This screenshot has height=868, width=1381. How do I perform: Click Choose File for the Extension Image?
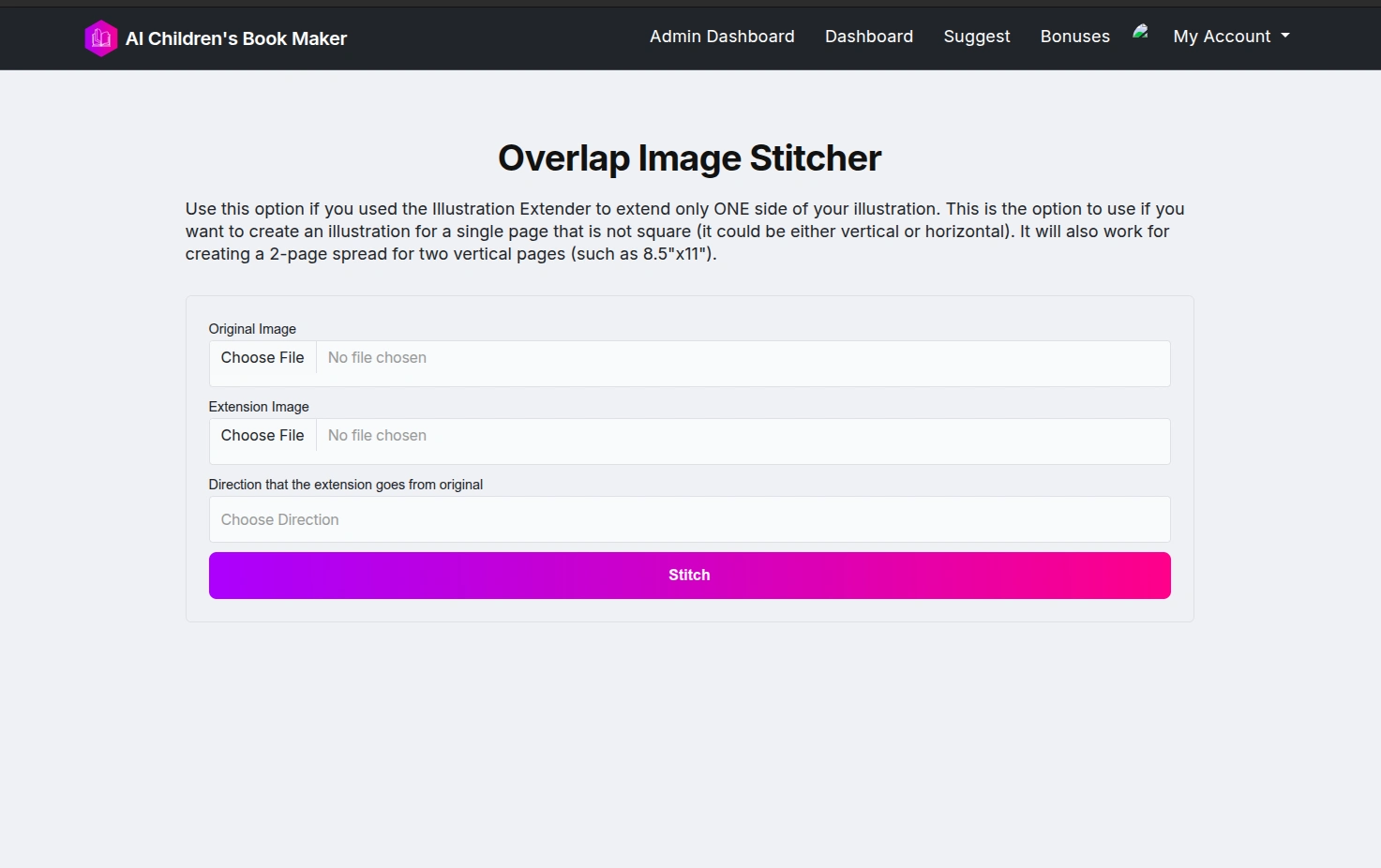[262, 435]
